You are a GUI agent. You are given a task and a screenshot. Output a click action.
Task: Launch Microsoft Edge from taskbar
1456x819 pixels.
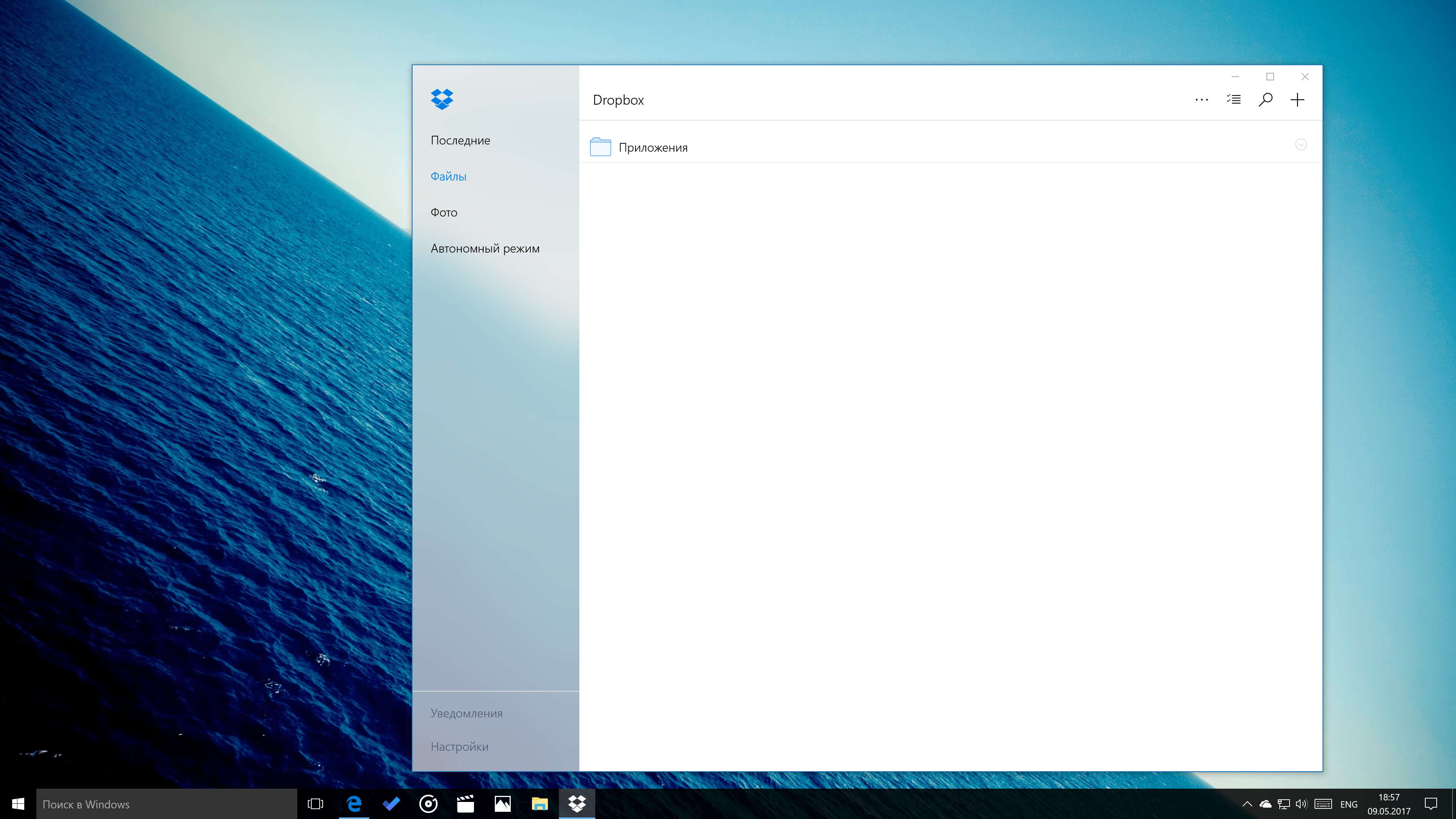click(x=354, y=804)
